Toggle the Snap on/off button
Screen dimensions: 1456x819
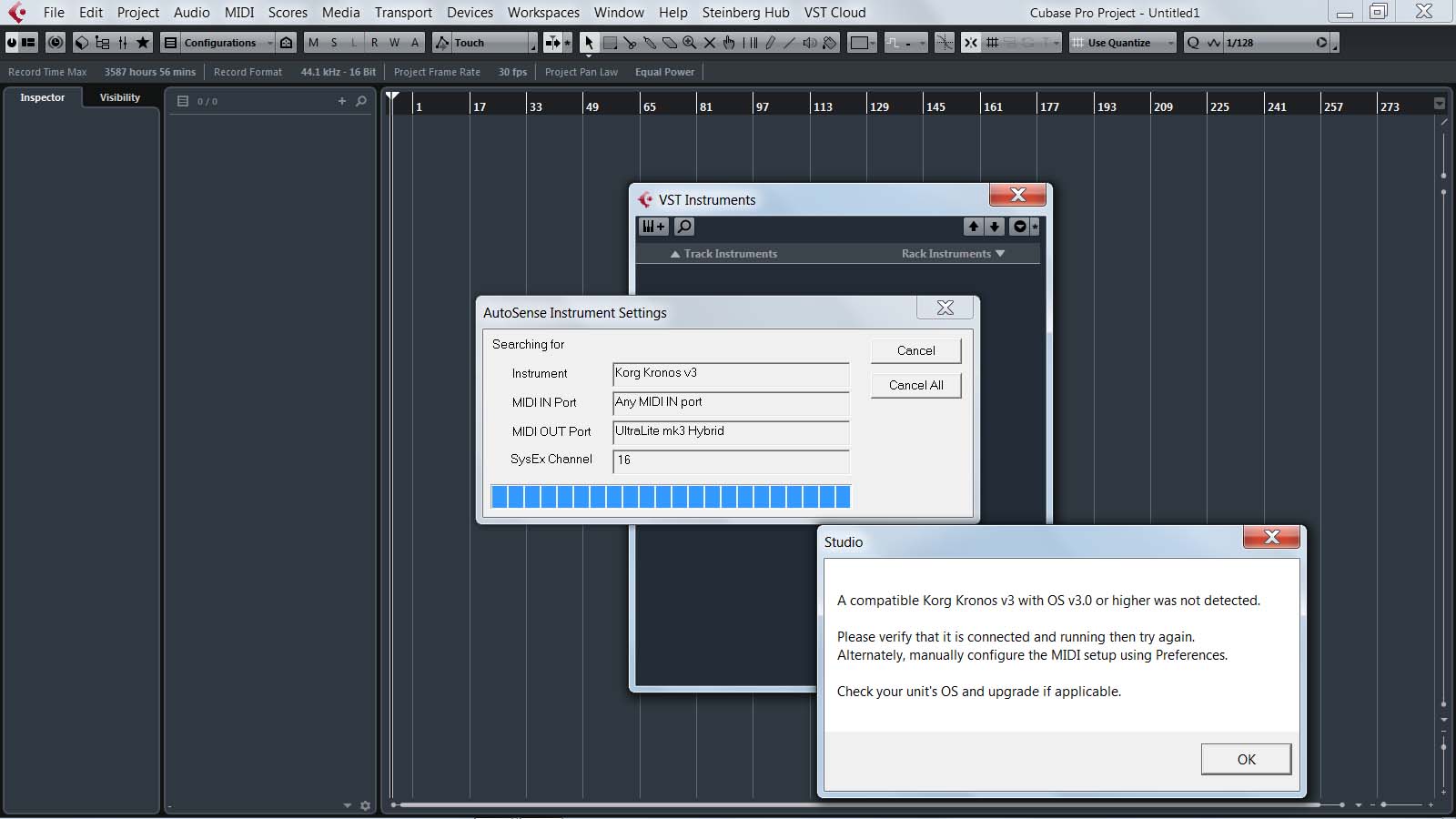(971, 43)
